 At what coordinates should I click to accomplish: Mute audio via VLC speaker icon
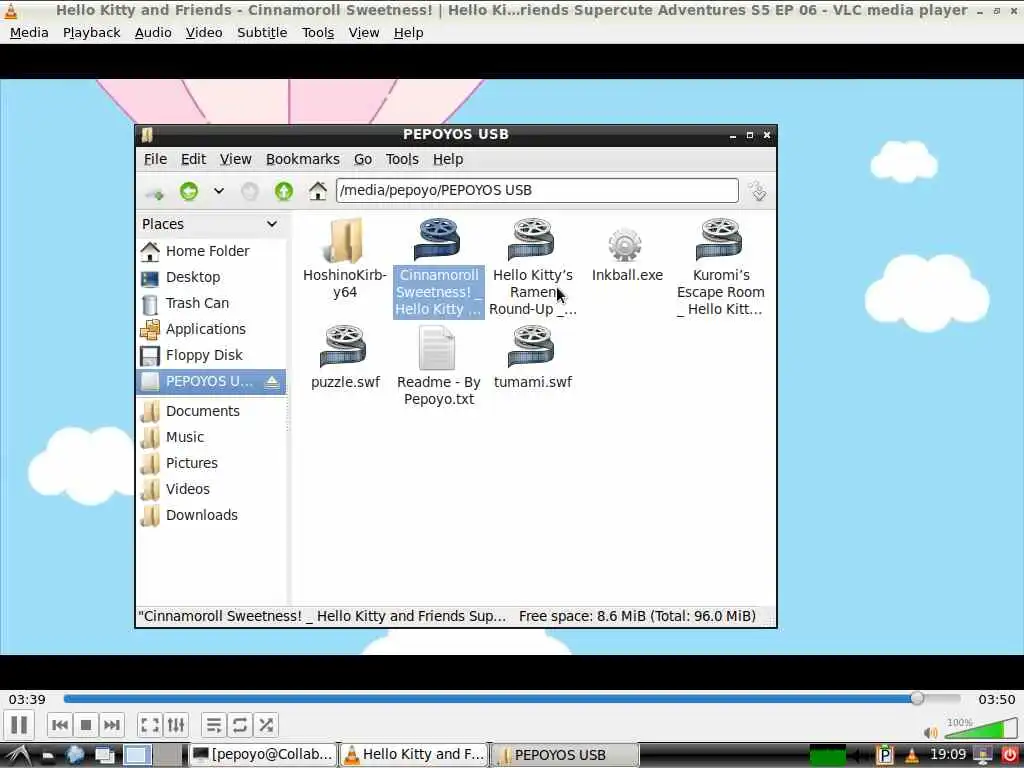(931, 732)
